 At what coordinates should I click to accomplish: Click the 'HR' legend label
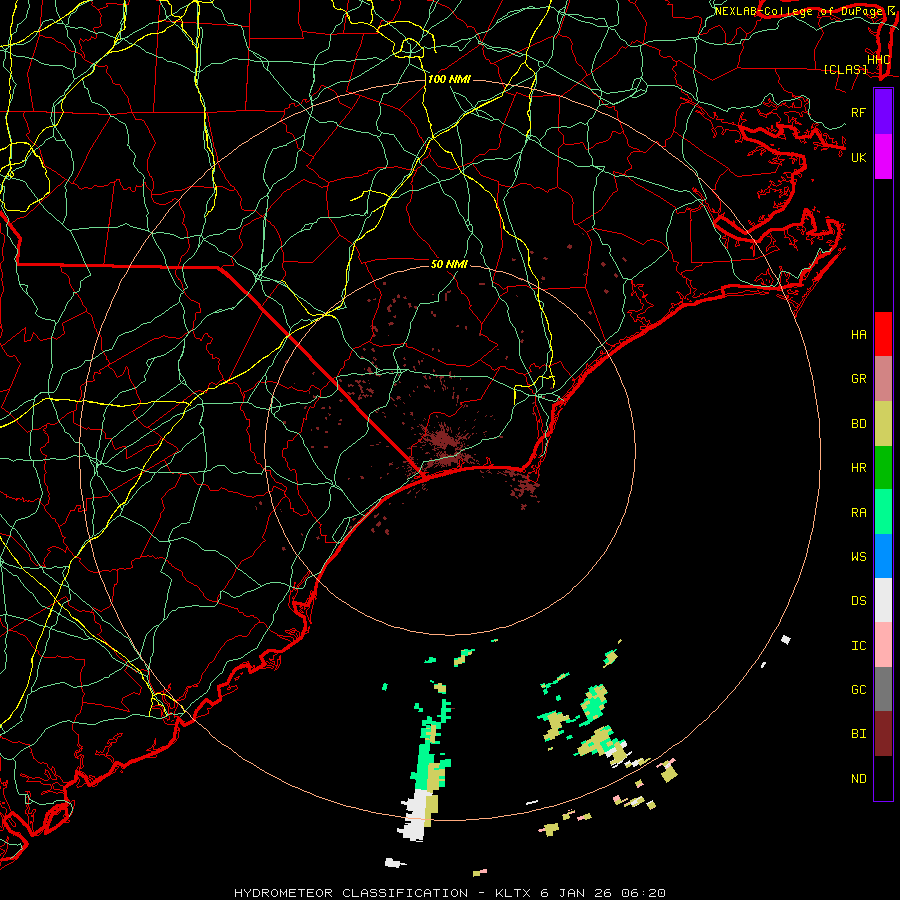point(858,468)
